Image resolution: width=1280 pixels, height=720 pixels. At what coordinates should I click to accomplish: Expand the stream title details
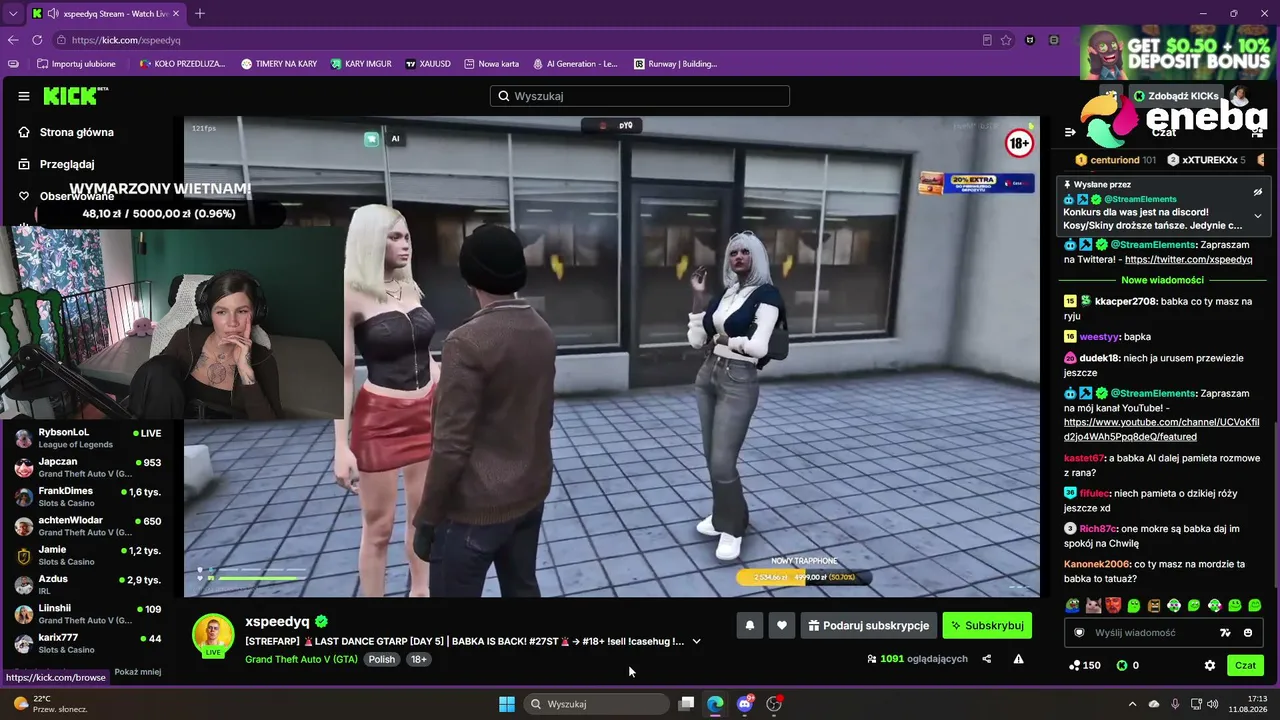[697, 641]
